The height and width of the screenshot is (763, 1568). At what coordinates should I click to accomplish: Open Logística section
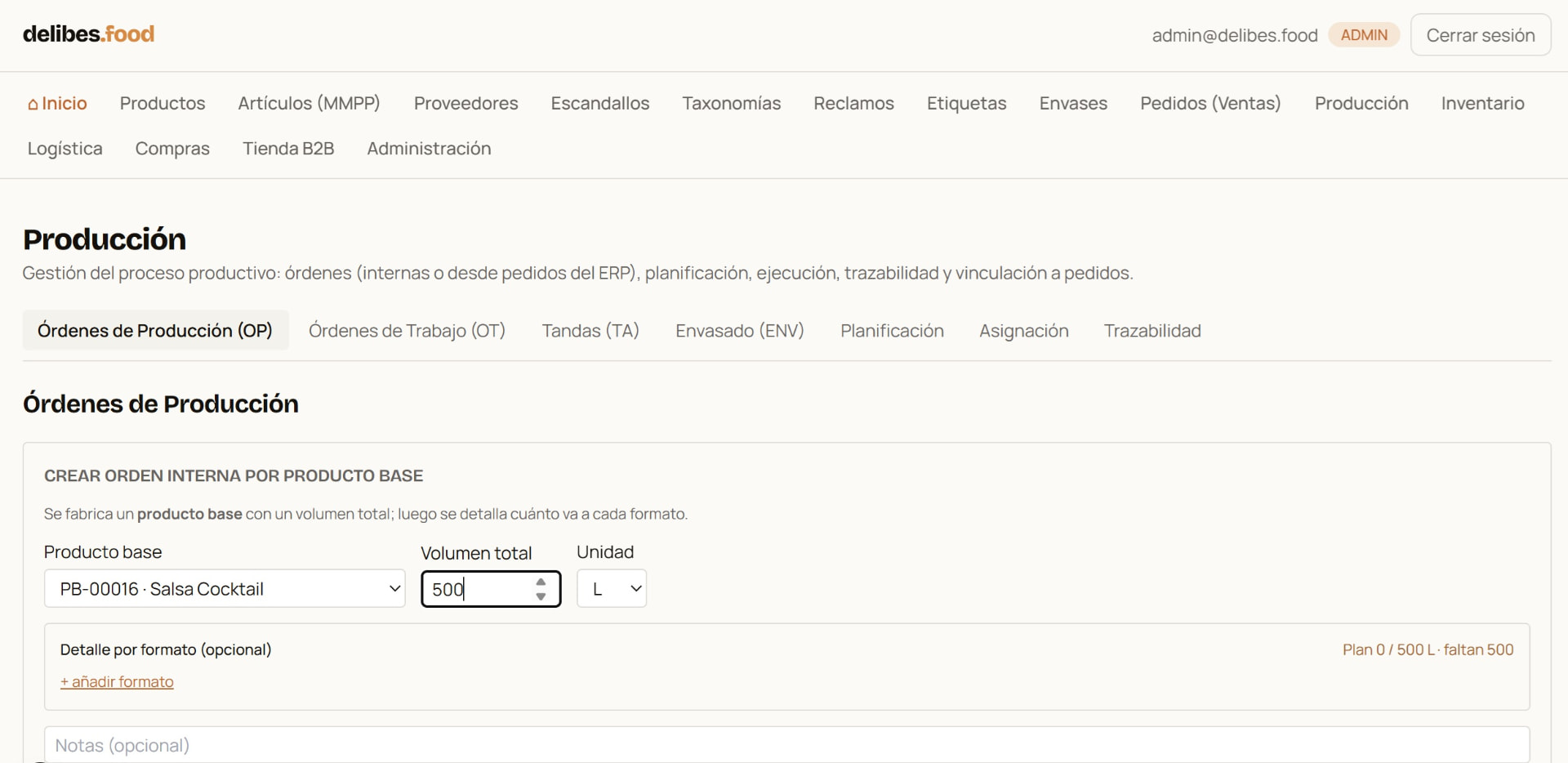[65, 148]
